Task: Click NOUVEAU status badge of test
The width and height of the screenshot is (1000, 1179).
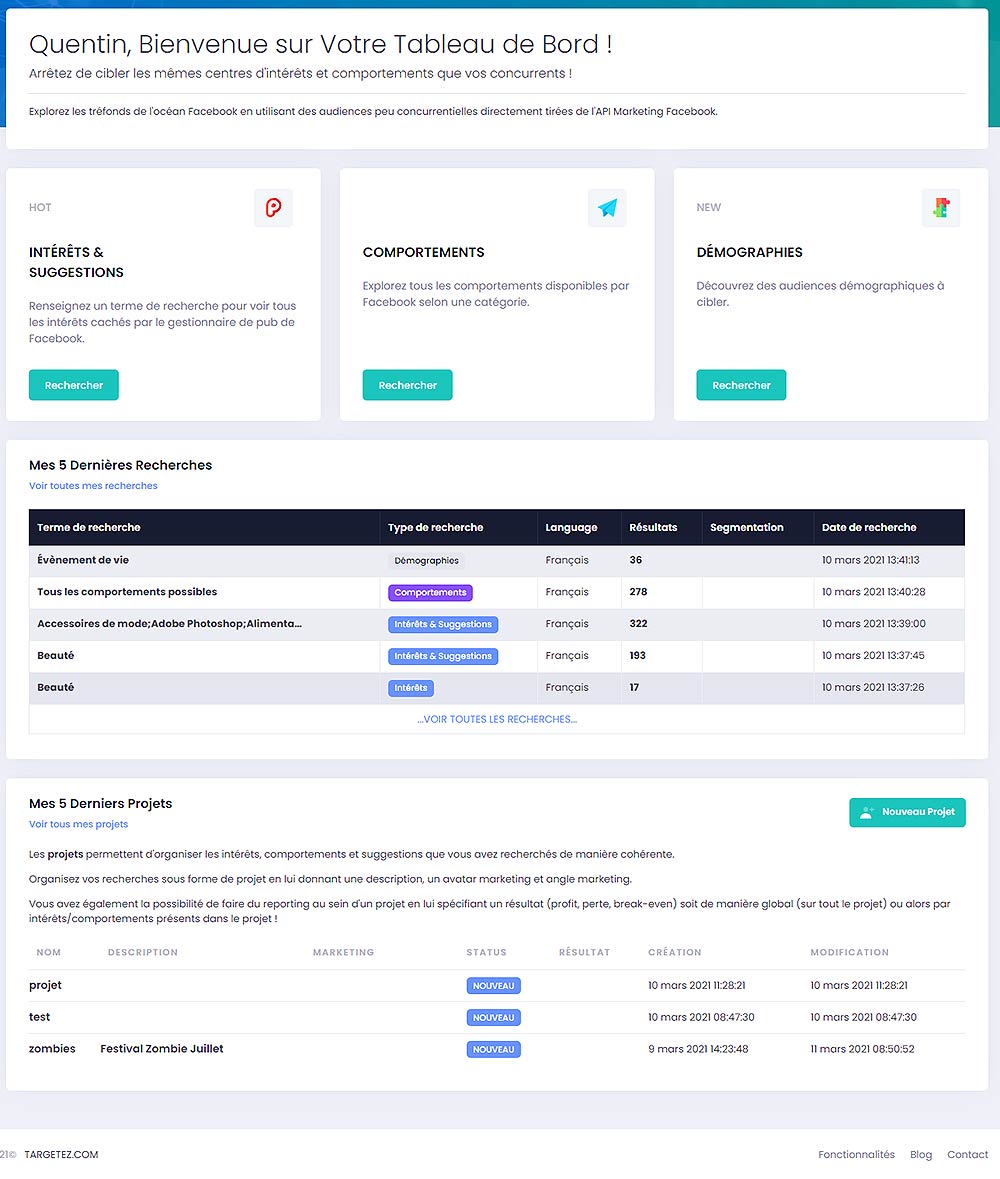Action: click(x=493, y=1017)
